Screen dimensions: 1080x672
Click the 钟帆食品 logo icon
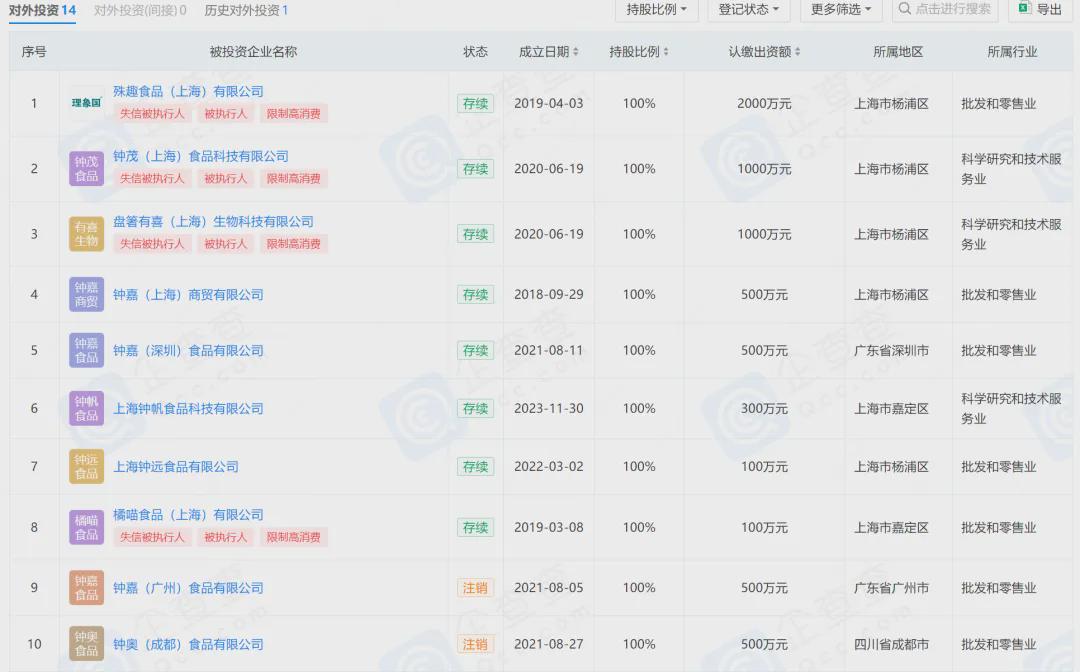coord(86,408)
